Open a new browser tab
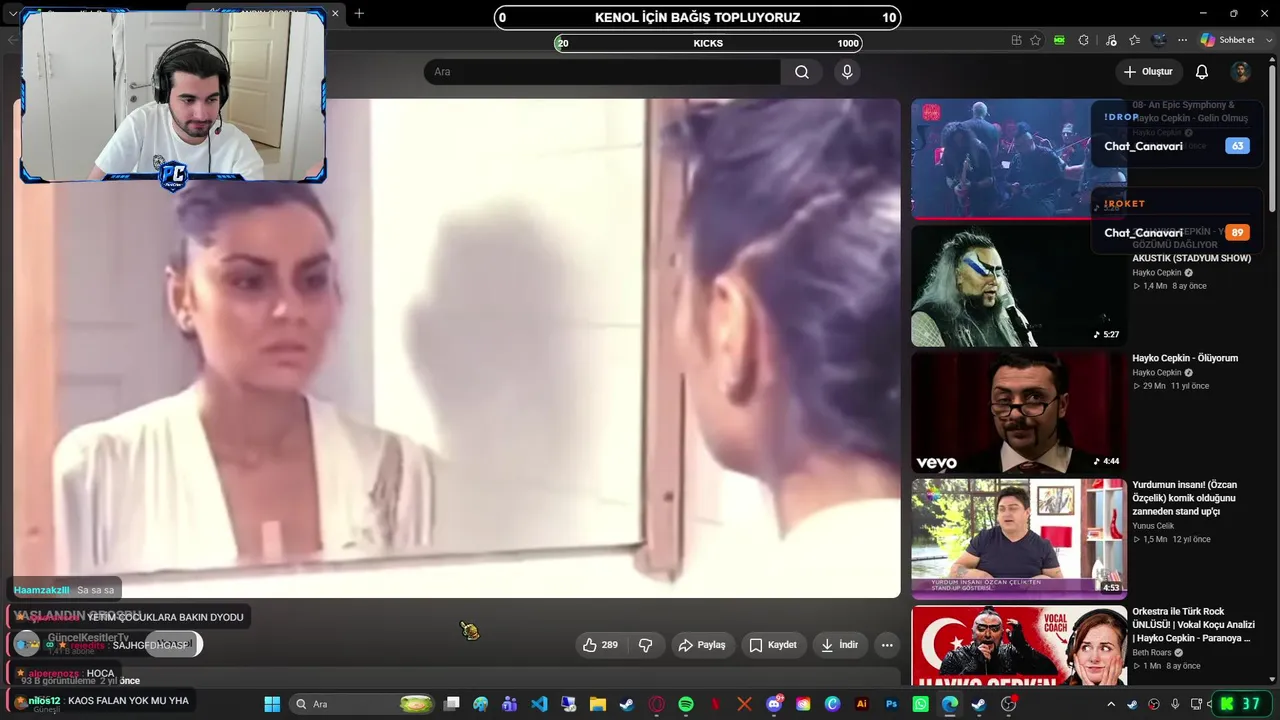Image resolution: width=1280 pixels, height=720 pixels. (359, 13)
